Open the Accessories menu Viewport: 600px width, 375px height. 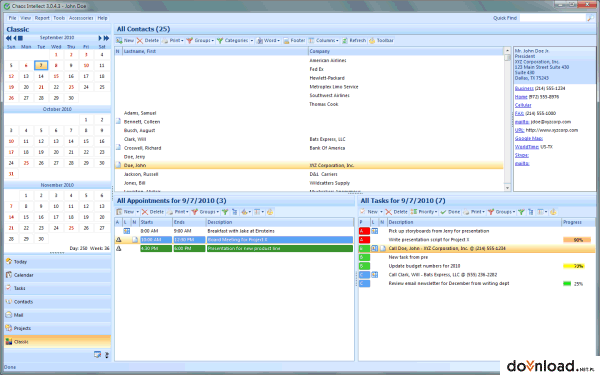click(81, 18)
